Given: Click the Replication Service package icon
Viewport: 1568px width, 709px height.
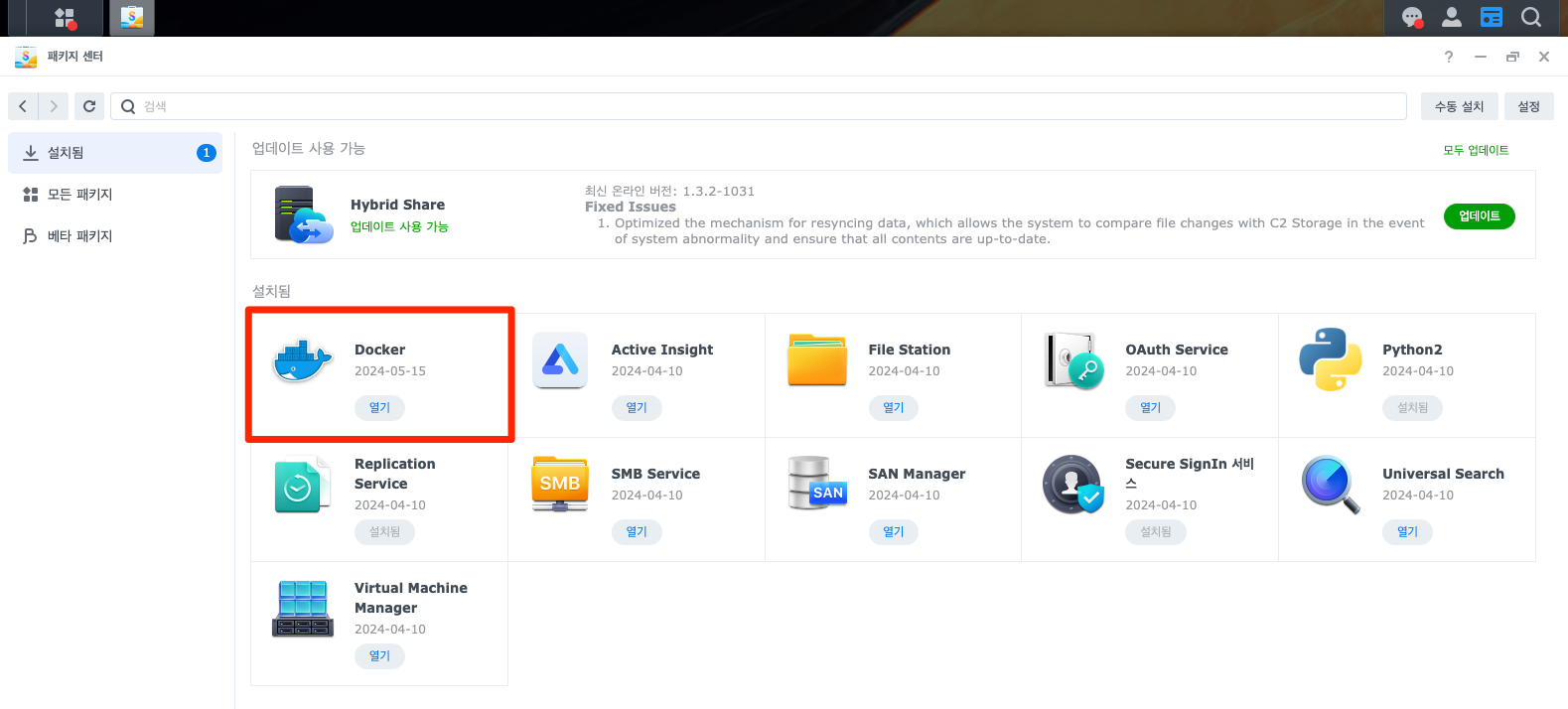Looking at the screenshot, I should click(x=303, y=484).
